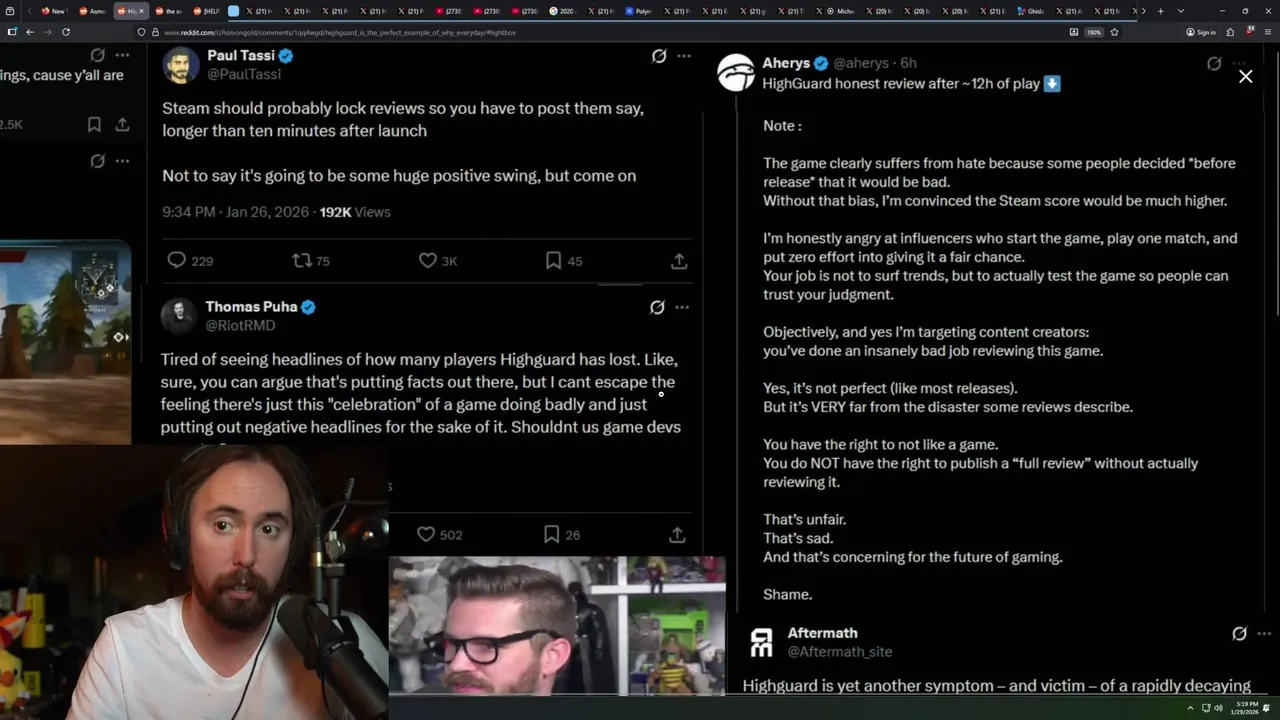The width and height of the screenshot is (1280, 720).
Task: Open Grok icon on Aherys tweet
Action: (1214, 63)
